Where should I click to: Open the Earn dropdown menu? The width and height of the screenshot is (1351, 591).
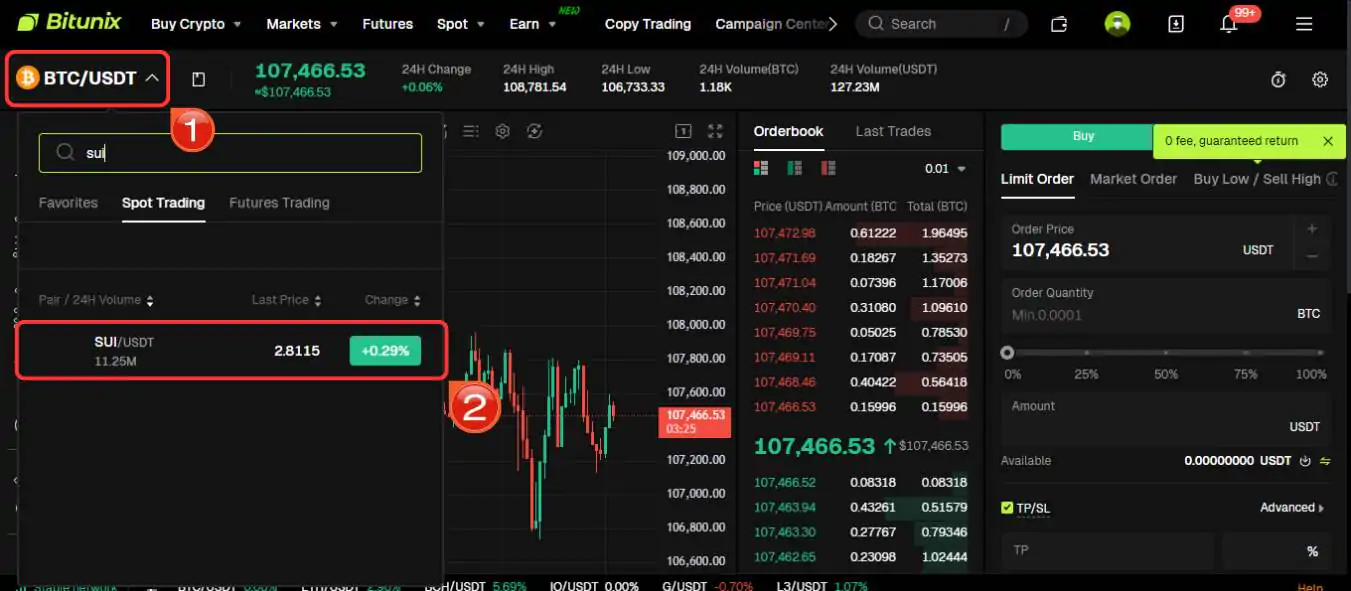coord(532,24)
